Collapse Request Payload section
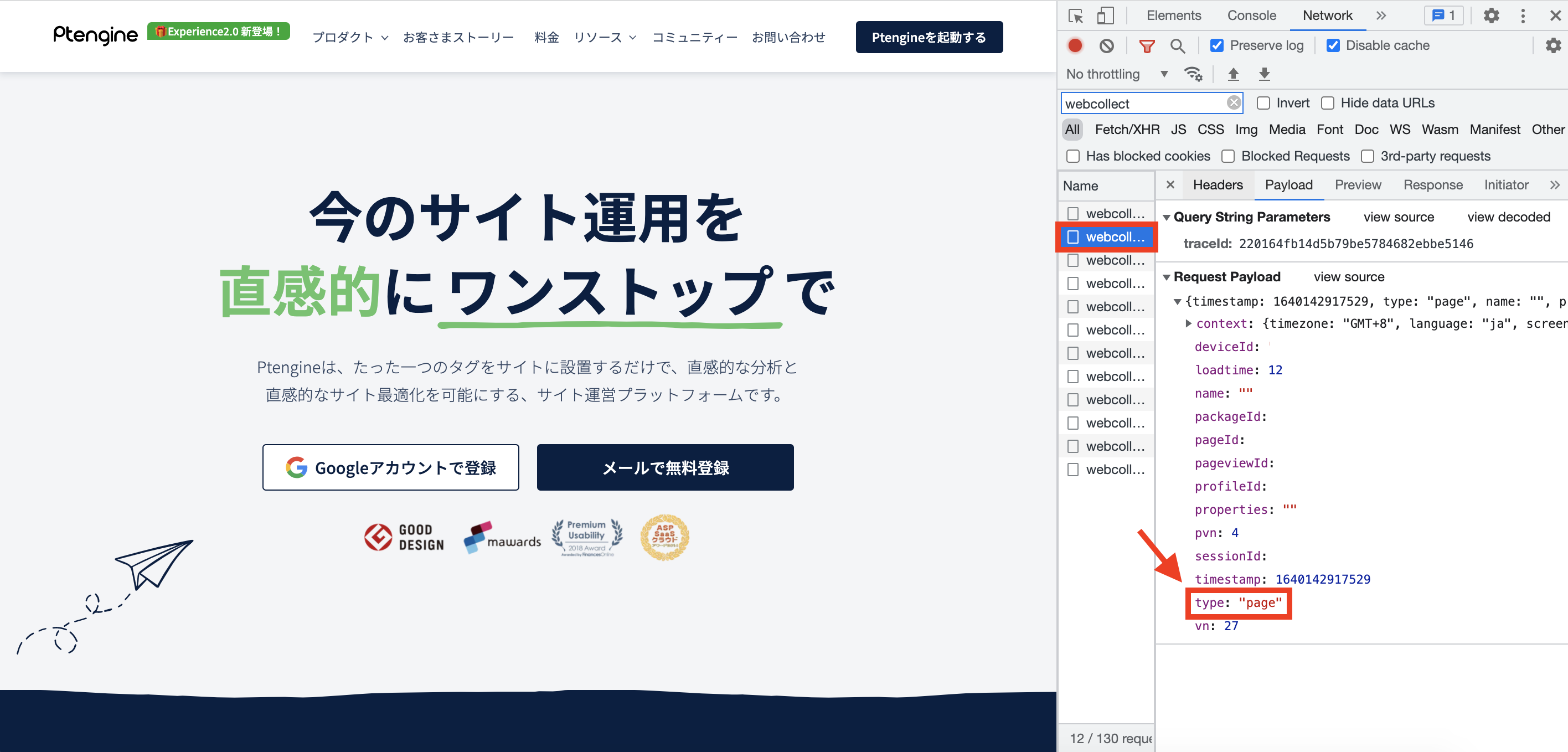This screenshot has height=752, width=1568. pyautogui.click(x=1166, y=277)
